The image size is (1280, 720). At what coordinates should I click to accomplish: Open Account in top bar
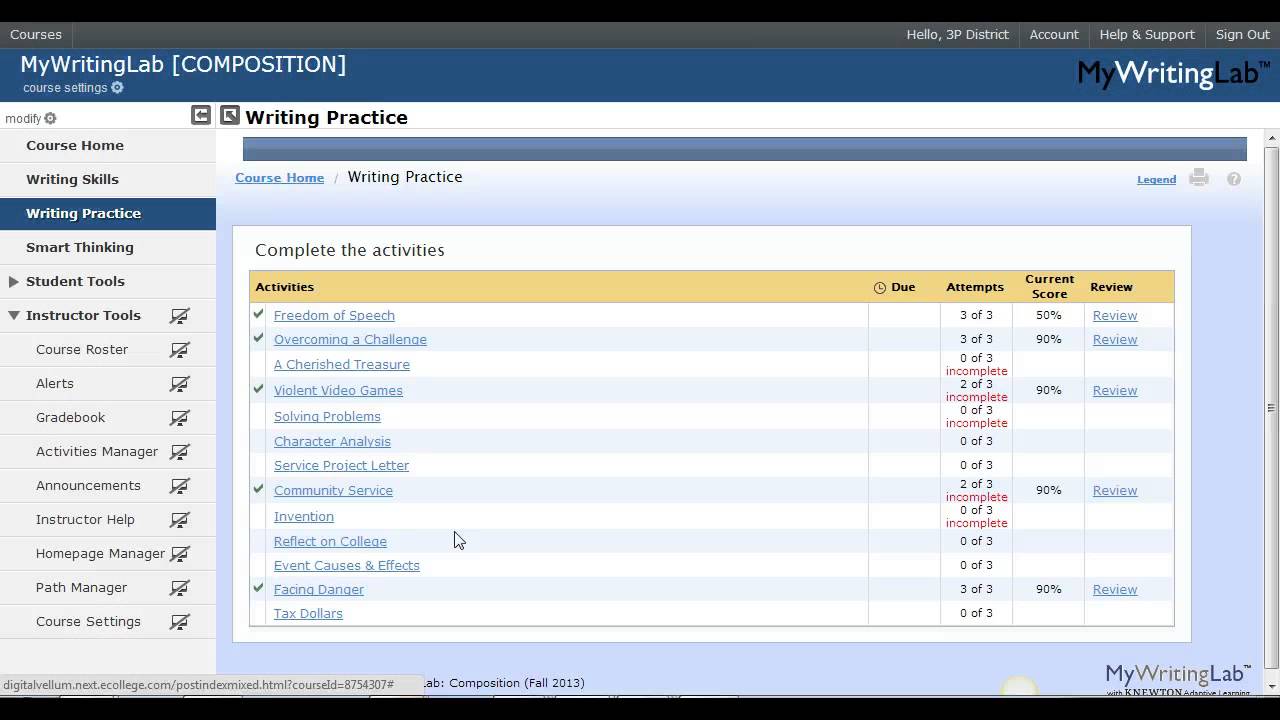1054,34
